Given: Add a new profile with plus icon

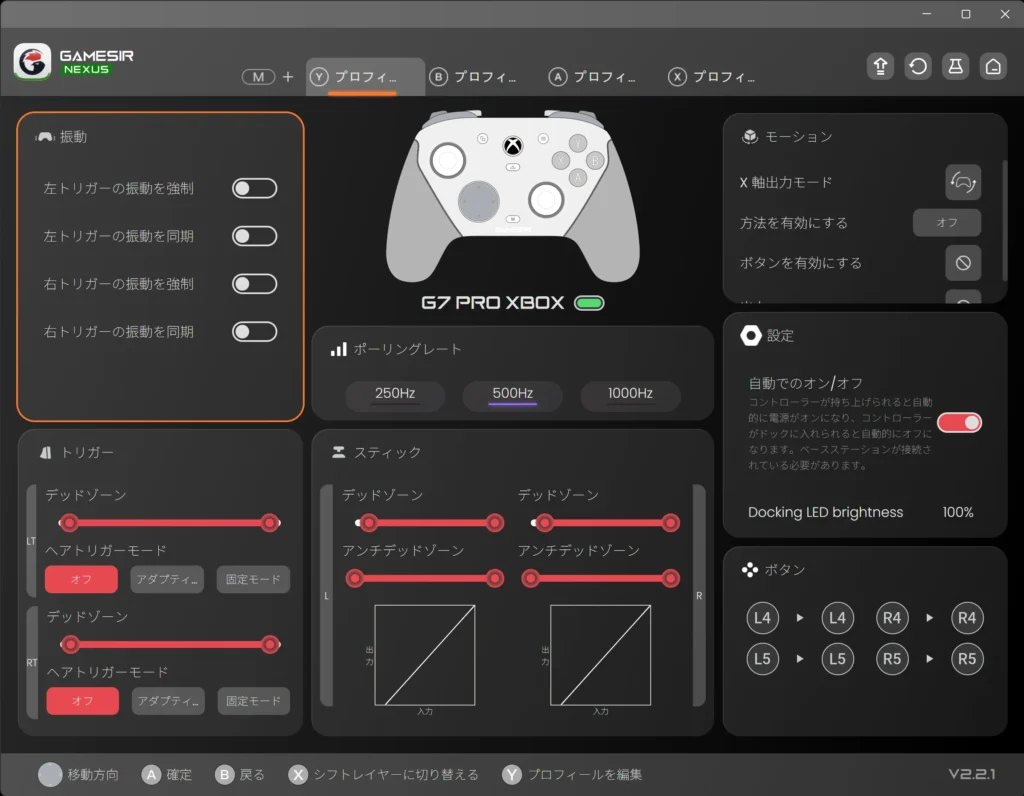Looking at the screenshot, I should pyautogui.click(x=288, y=77).
